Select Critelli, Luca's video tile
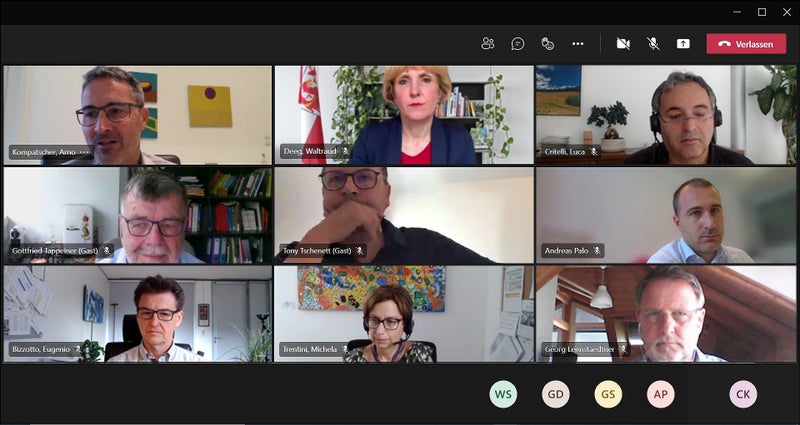This screenshot has height=425, width=800. click(x=666, y=115)
